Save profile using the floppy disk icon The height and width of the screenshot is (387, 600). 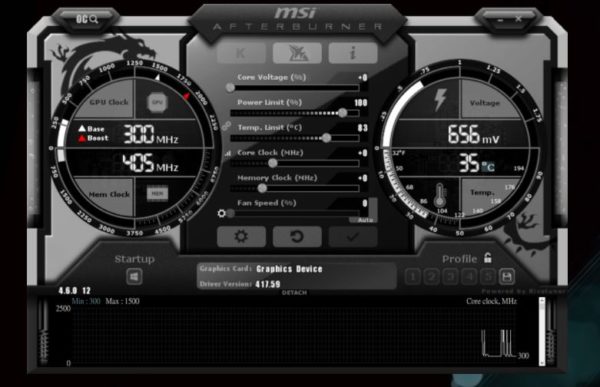tap(507, 277)
